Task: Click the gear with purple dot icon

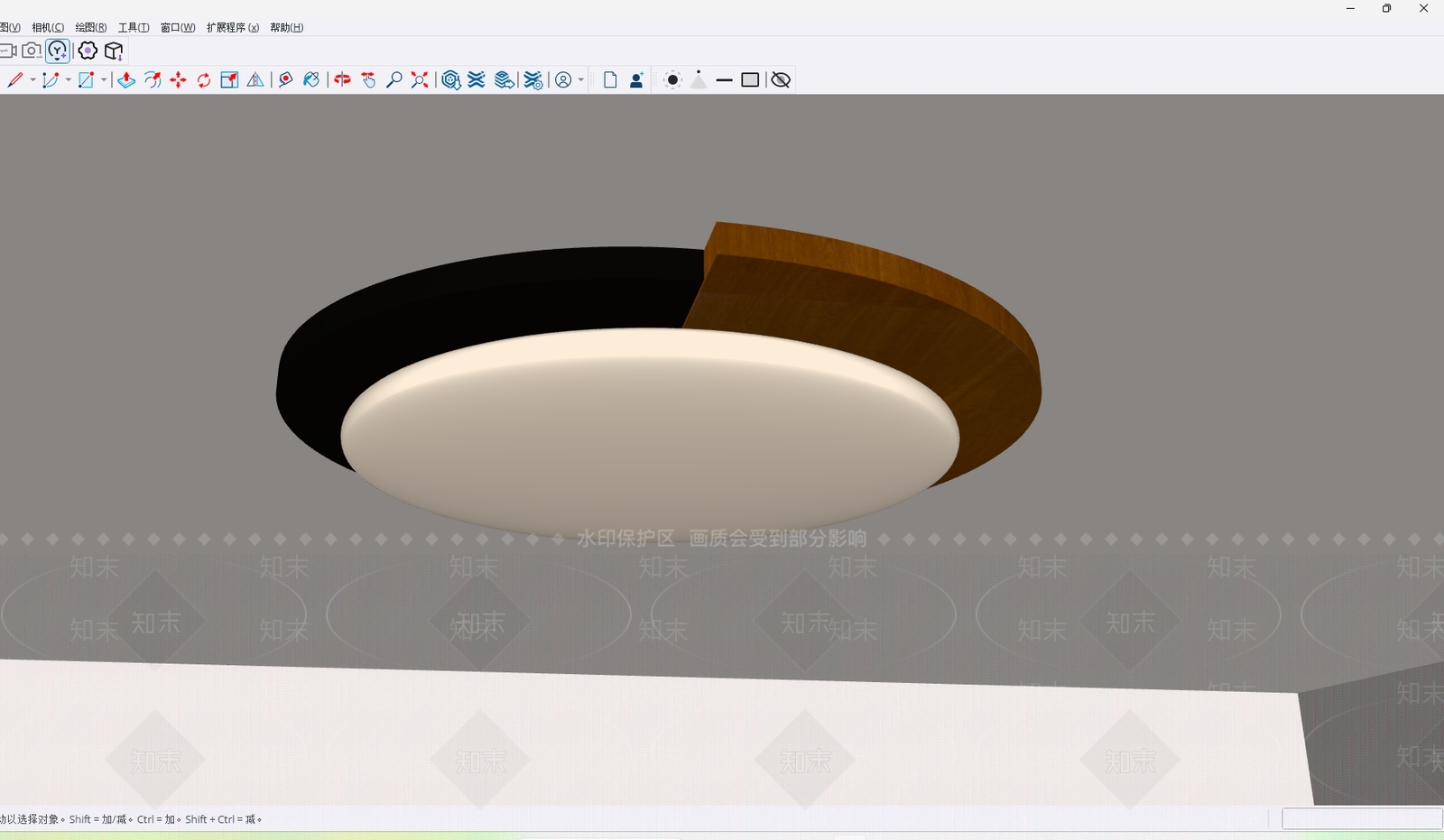Action: [88, 51]
